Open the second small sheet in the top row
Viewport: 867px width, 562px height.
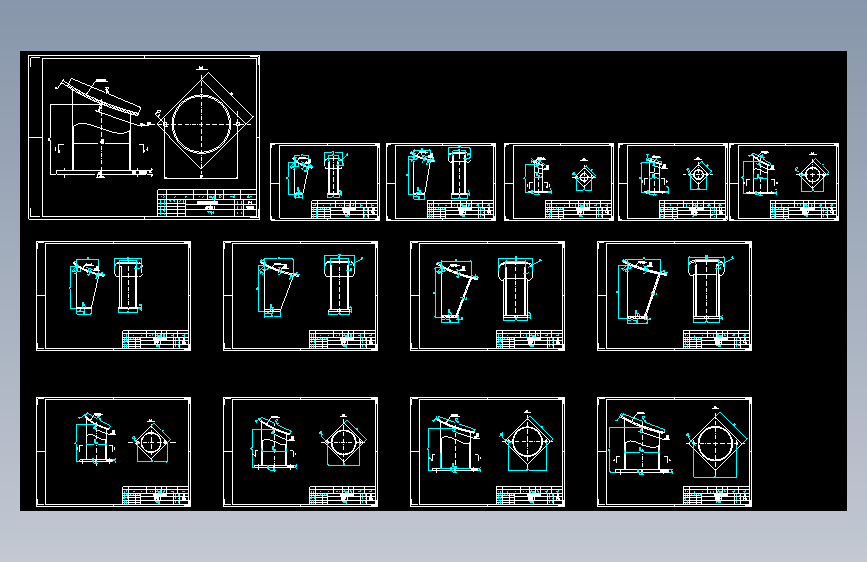tap(441, 182)
